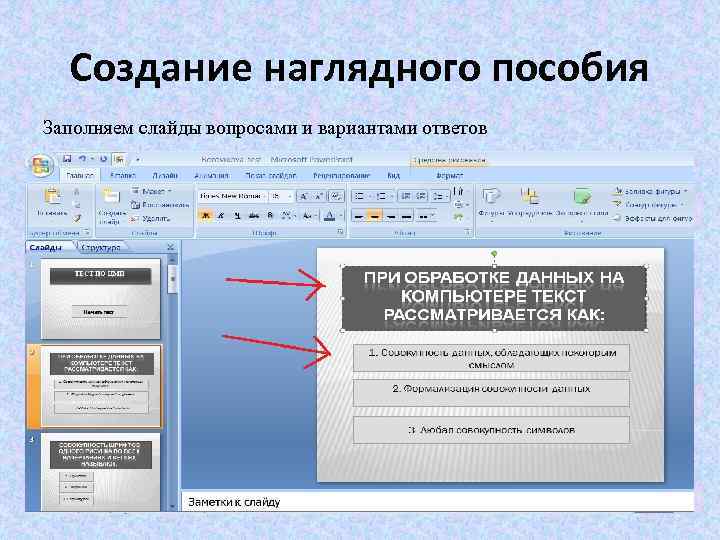The height and width of the screenshot is (540, 720).
Task: Select the Слайды pane tab
Action: 45,248
